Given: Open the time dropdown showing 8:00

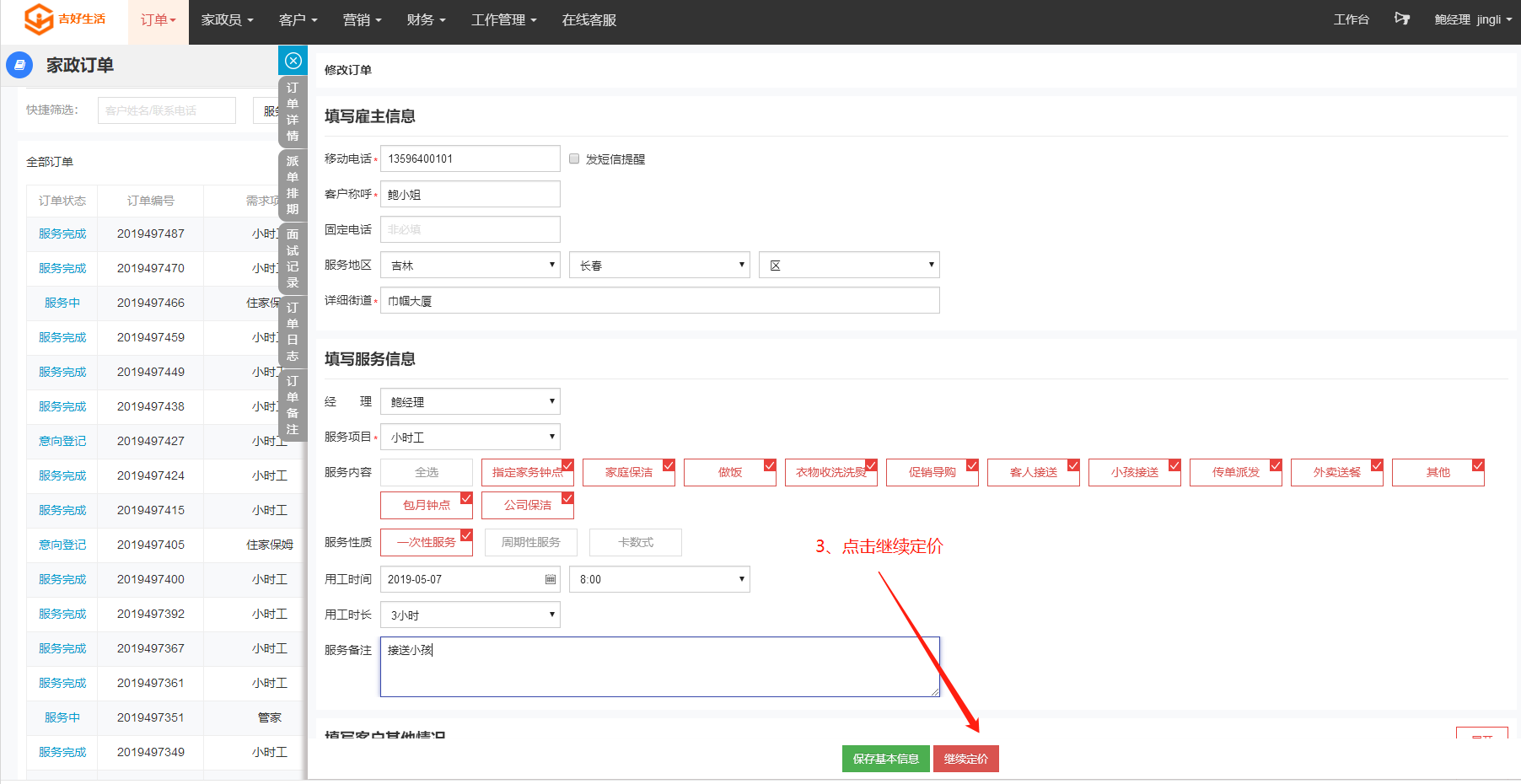Looking at the screenshot, I should pyautogui.click(x=659, y=579).
